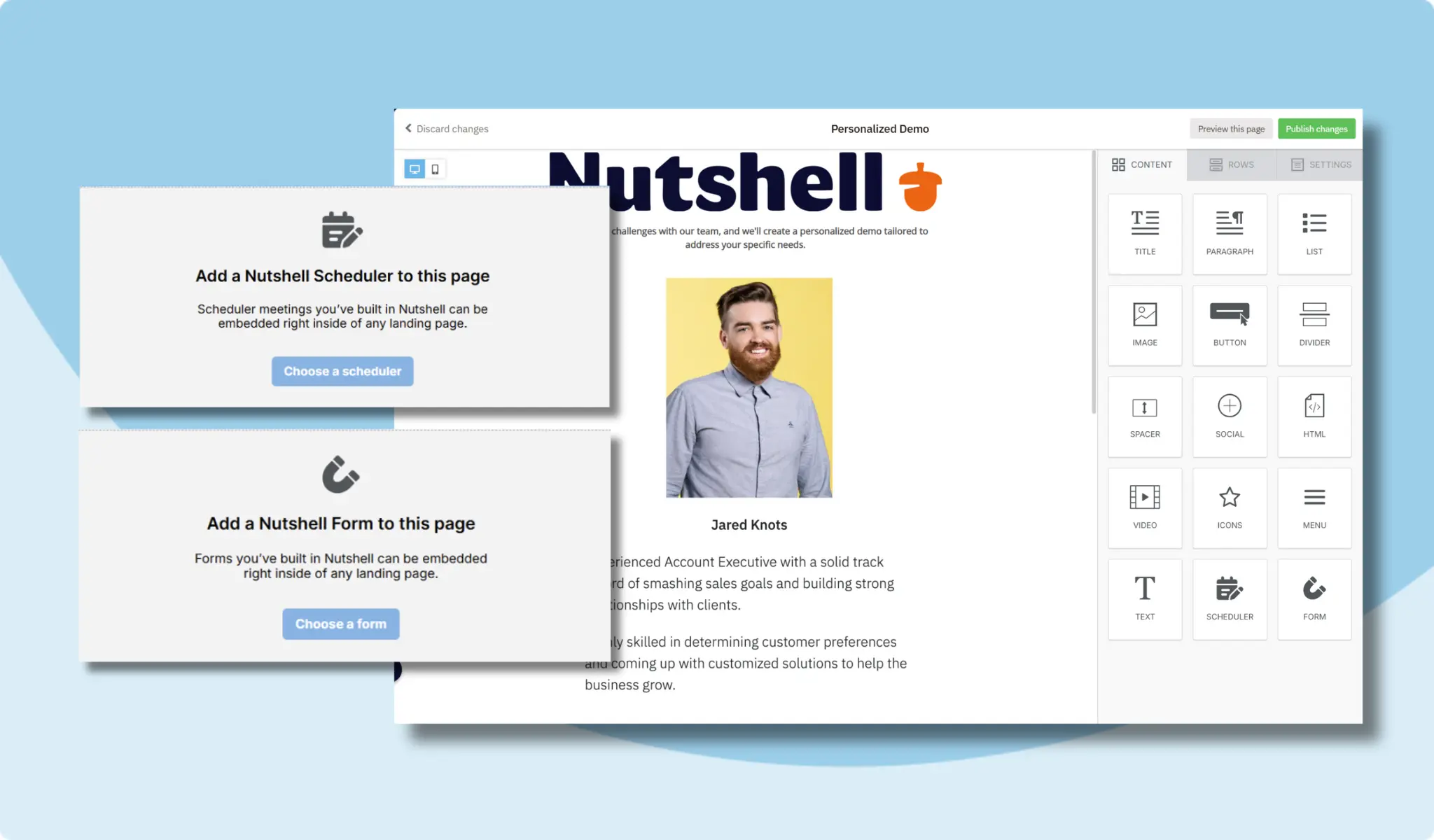
Task: Add a Paragraph block to the page
Action: (1230, 234)
